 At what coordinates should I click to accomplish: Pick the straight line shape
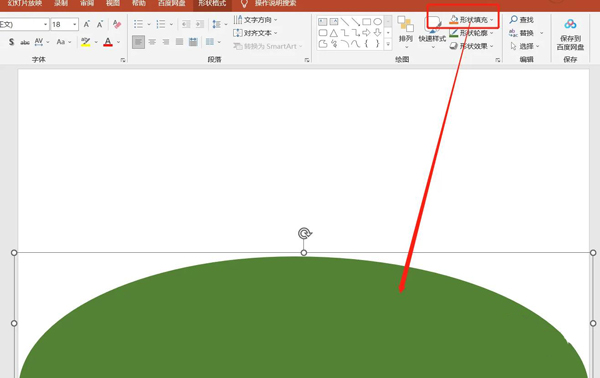345,21
